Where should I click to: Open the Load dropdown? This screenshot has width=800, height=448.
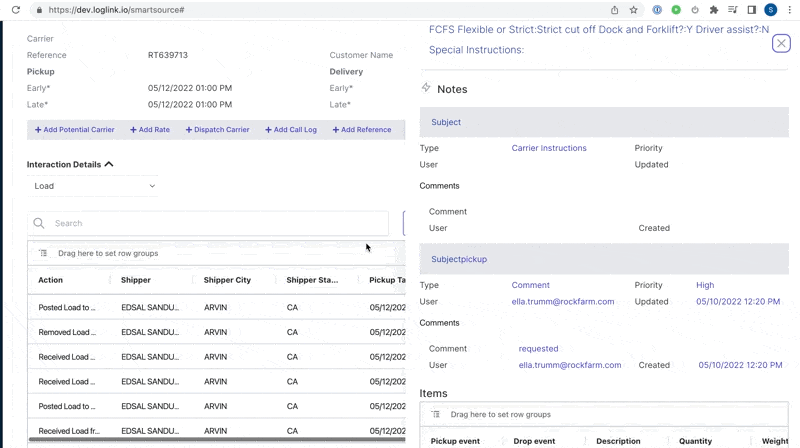pyautogui.click(x=93, y=186)
